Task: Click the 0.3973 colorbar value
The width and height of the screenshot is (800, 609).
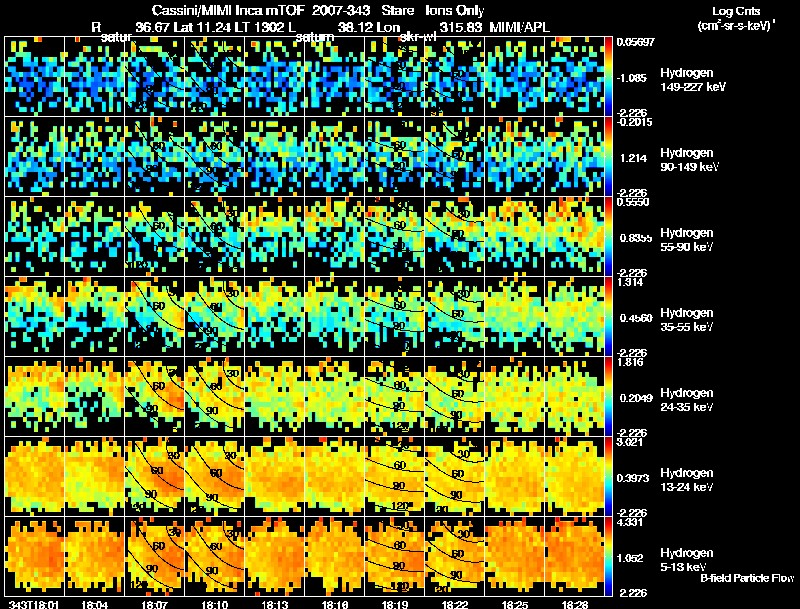Action: click(x=634, y=478)
